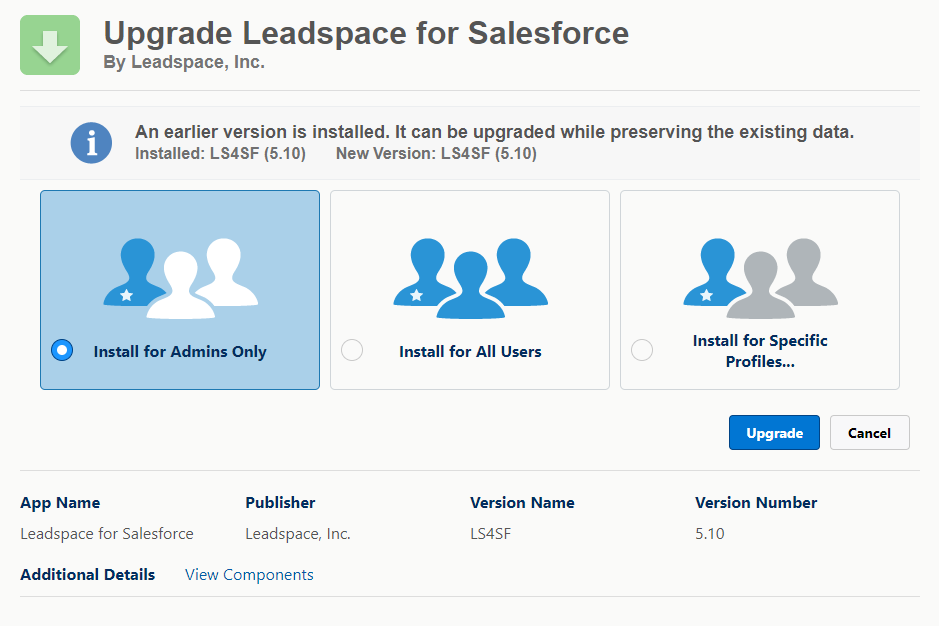Screen dimensions: 939x626
Task: Click the Additional Details label
Action: pyautogui.click(x=88, y=575)
